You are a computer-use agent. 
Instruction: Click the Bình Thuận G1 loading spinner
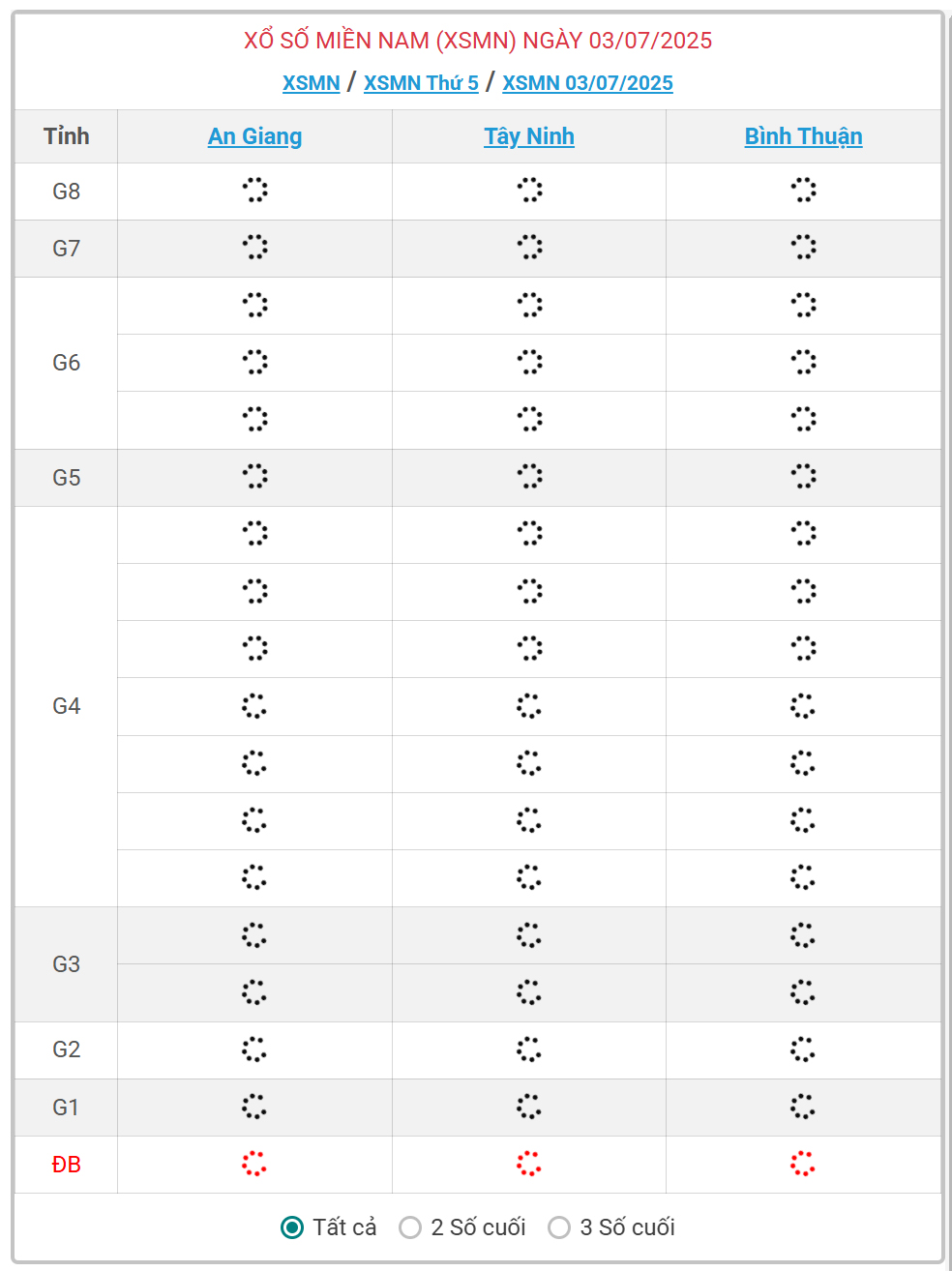(803, 1107)
